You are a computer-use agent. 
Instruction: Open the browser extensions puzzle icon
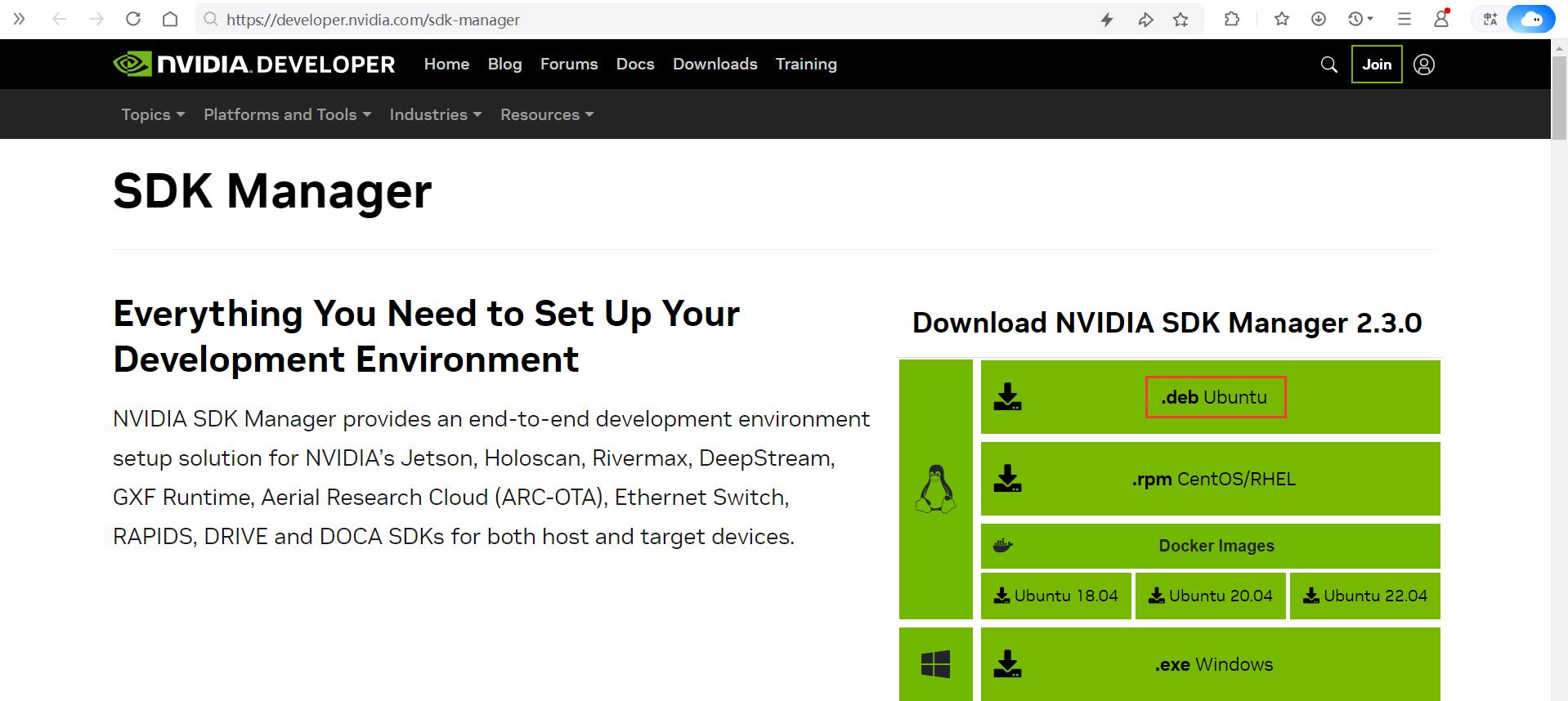[1232, 19]
